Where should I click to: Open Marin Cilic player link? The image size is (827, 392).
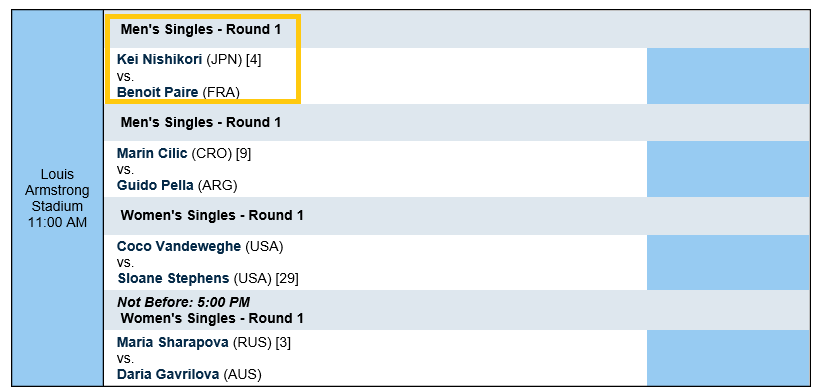(x=152, y=154)
